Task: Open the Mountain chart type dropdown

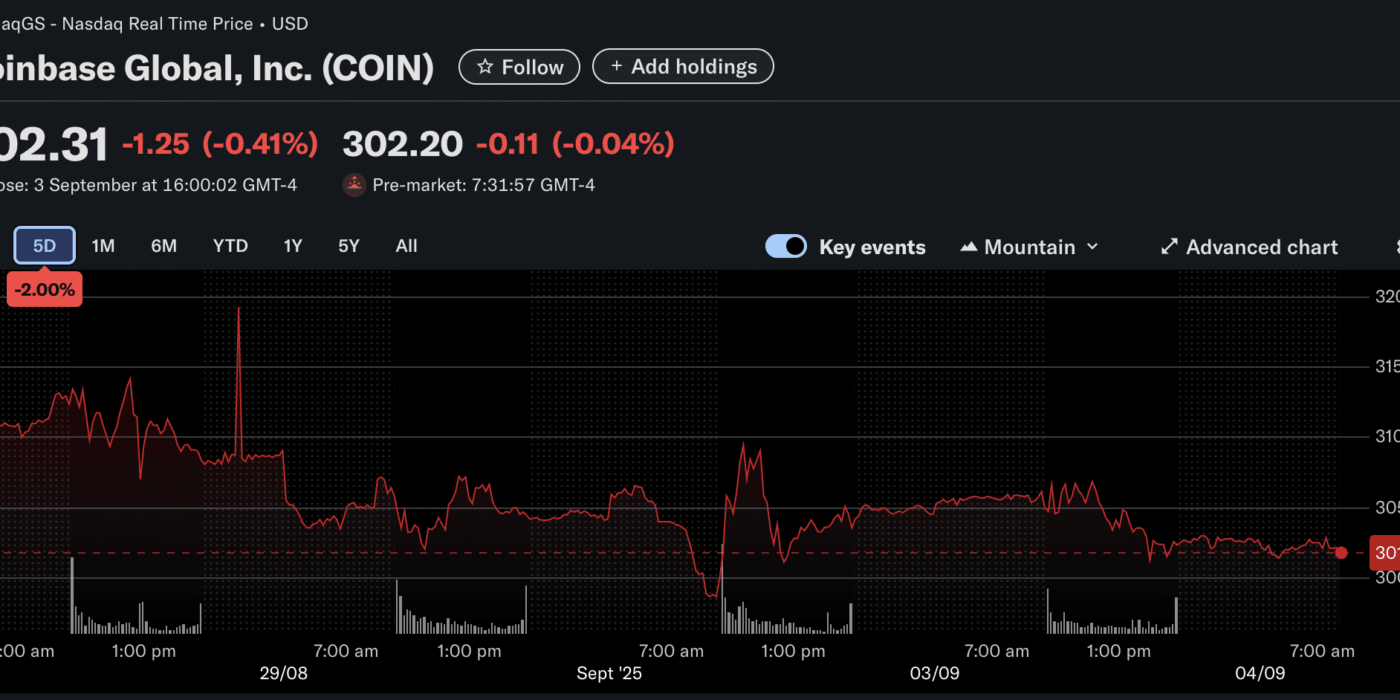Action: coord(1029,247)
